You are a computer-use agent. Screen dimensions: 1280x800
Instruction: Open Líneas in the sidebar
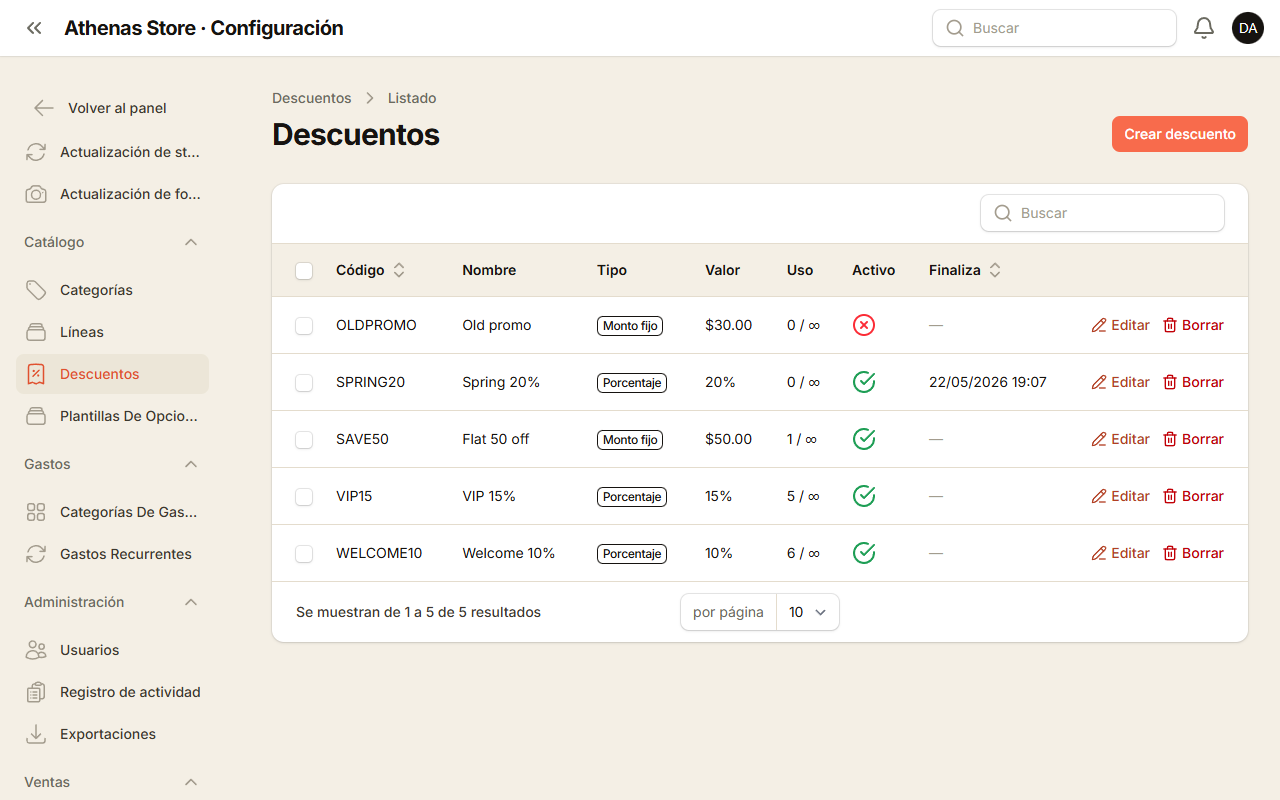click(112, 332)
